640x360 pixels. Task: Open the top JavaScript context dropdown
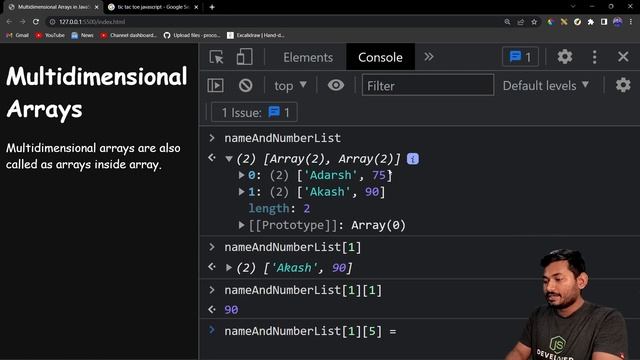290,86
